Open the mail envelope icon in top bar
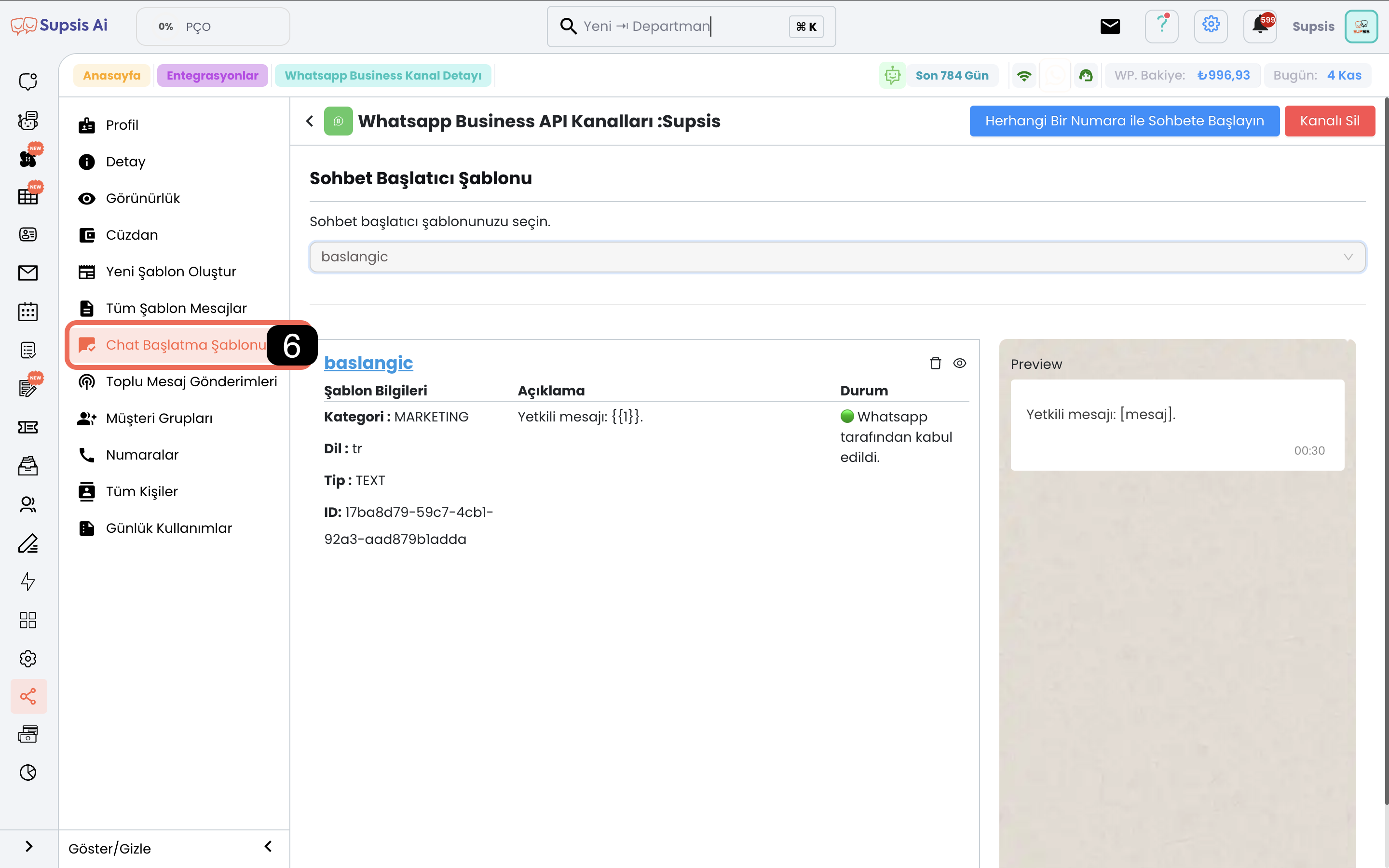The width and height of the screenshot is (1389, 868). [1110, 27]
